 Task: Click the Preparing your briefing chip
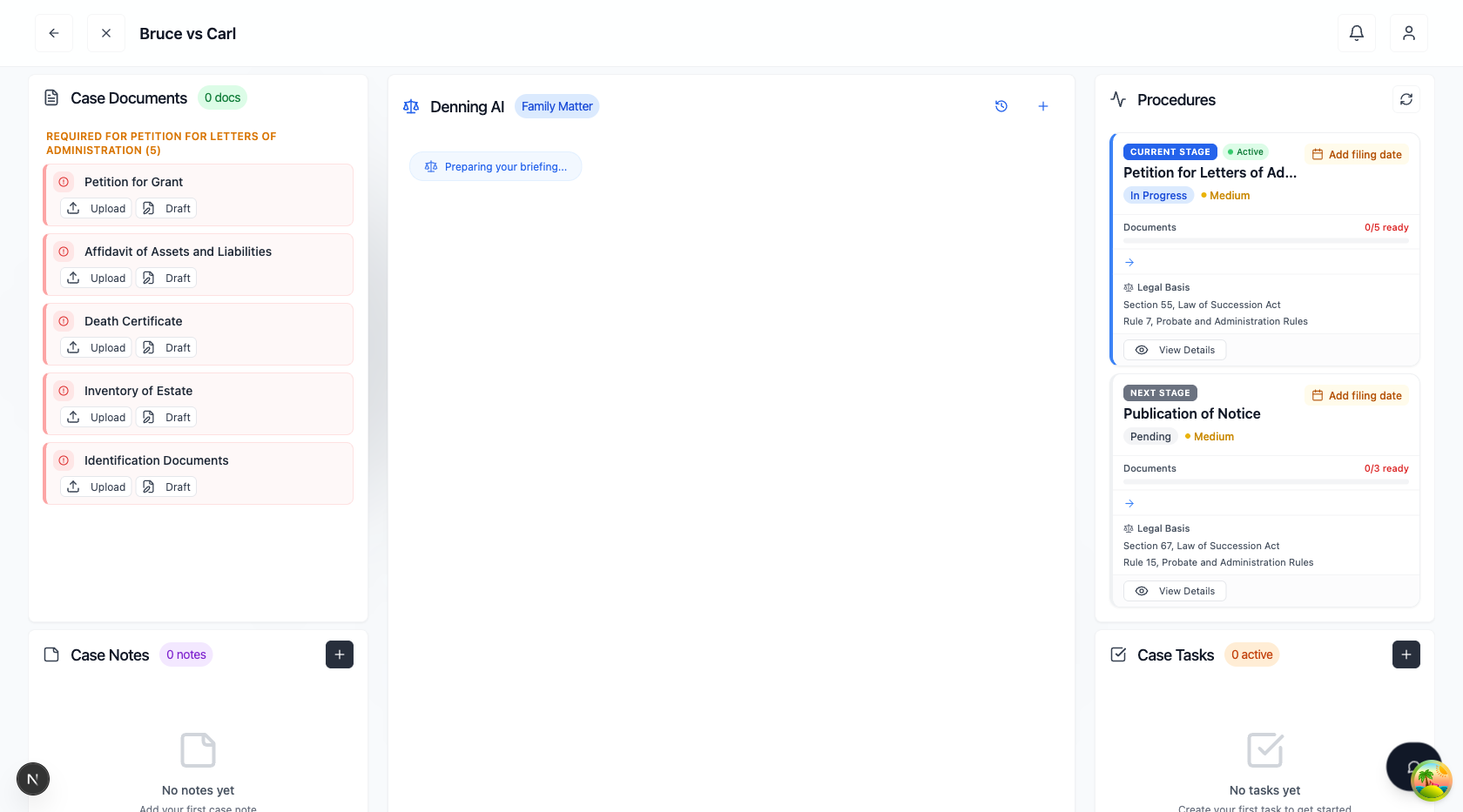495,166
